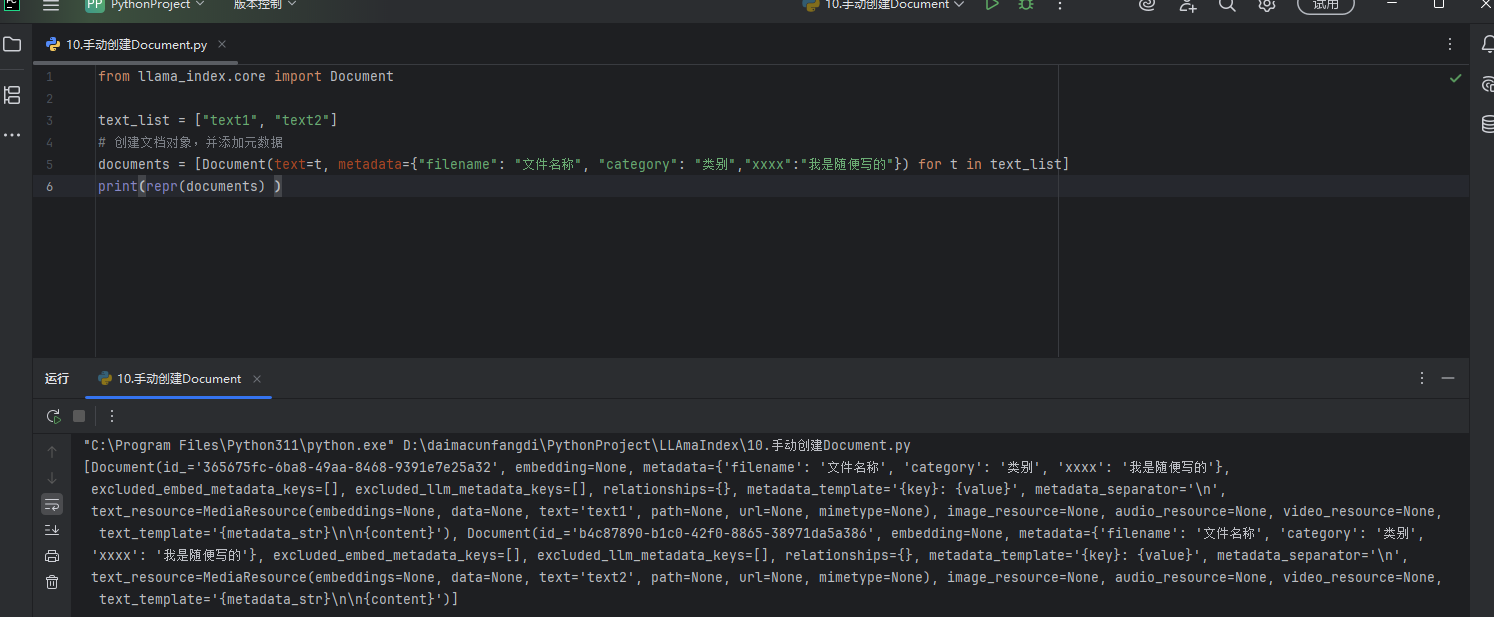Run the current configuration with the green play icon
This screenshot has width=1494, height=617.
(992, 5)
